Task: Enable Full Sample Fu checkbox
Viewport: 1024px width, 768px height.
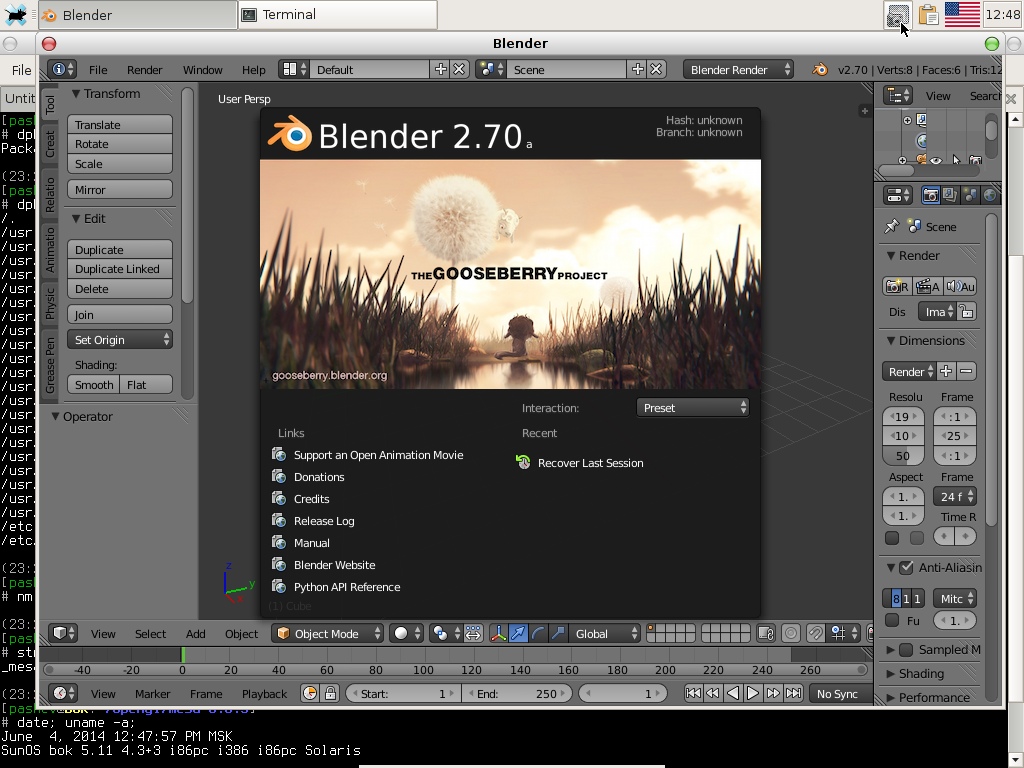Action: [x=892, y=620]
